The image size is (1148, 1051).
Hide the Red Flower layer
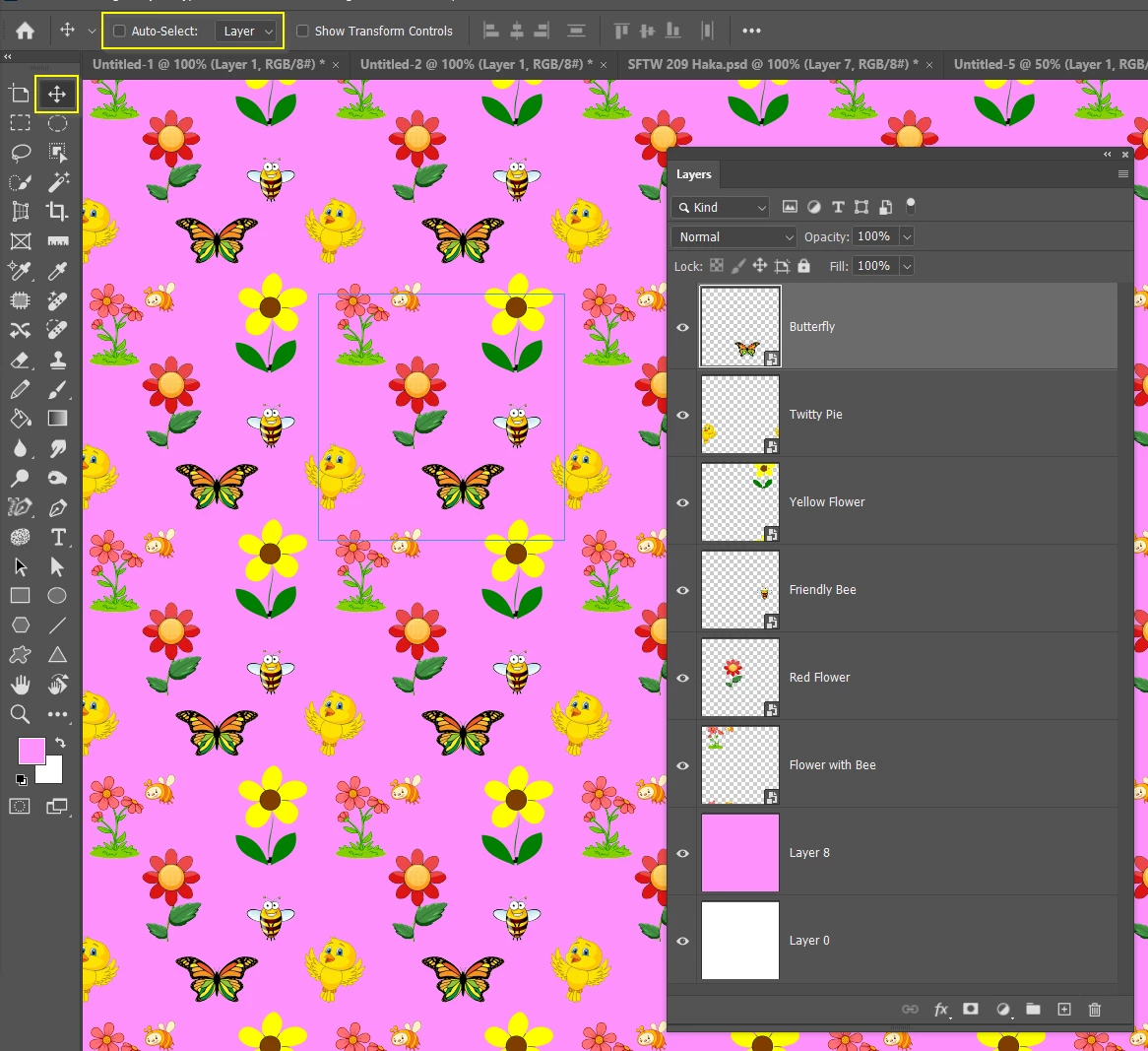tap(682, 679)
